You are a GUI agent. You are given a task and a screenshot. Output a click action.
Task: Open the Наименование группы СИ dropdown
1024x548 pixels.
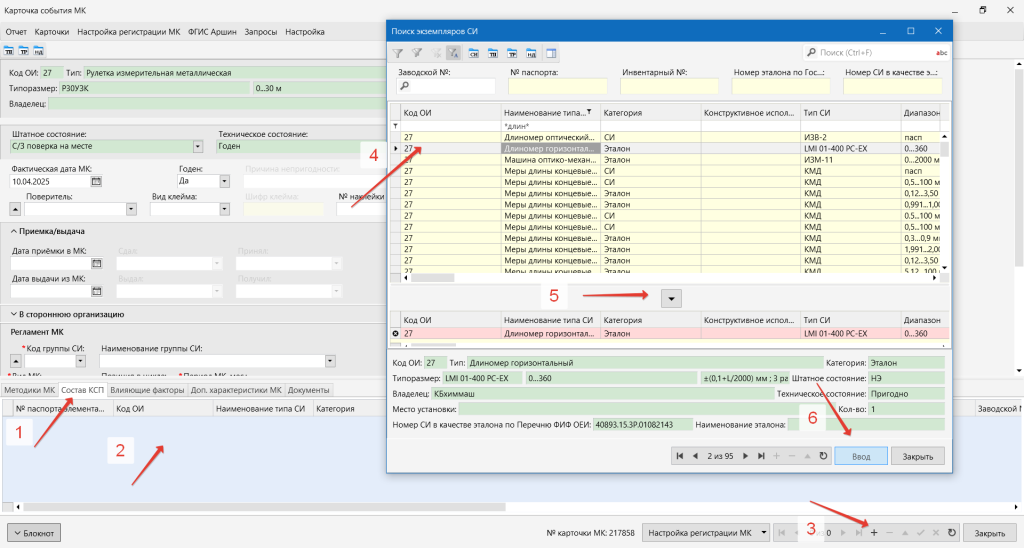tap(330, 361)
